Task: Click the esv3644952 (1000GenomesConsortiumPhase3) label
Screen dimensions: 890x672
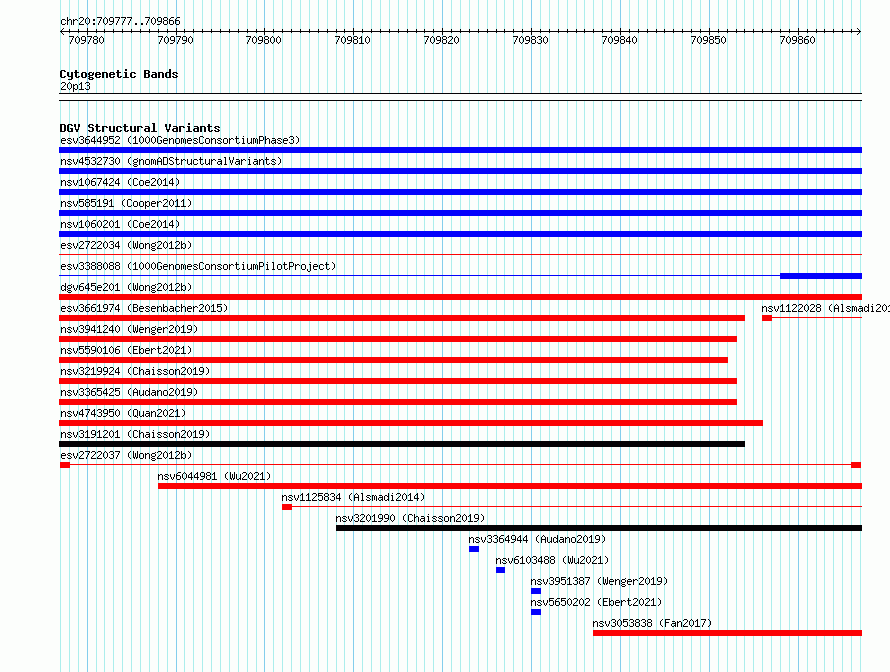Action: pyautogui.click(x=180, y=140)
